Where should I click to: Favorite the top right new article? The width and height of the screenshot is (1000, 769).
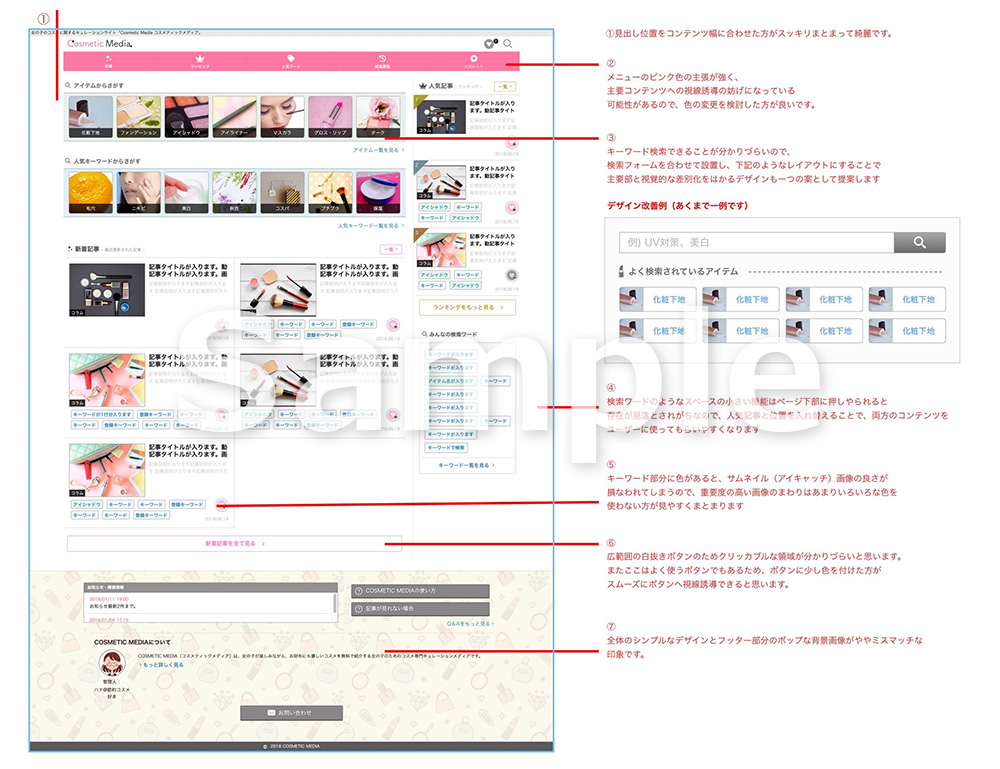[393, 325]
